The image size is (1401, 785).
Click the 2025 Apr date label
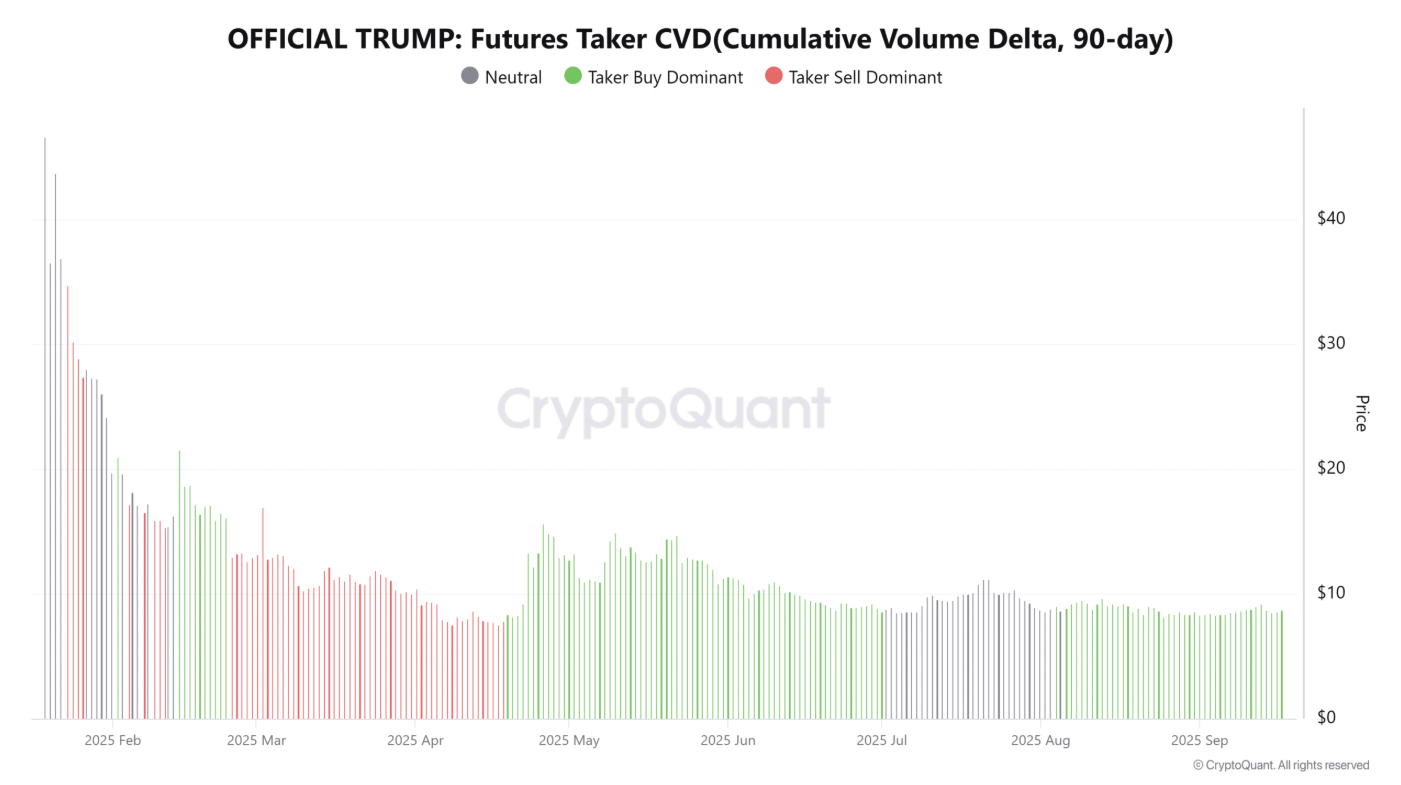click(x=415, y=741)
